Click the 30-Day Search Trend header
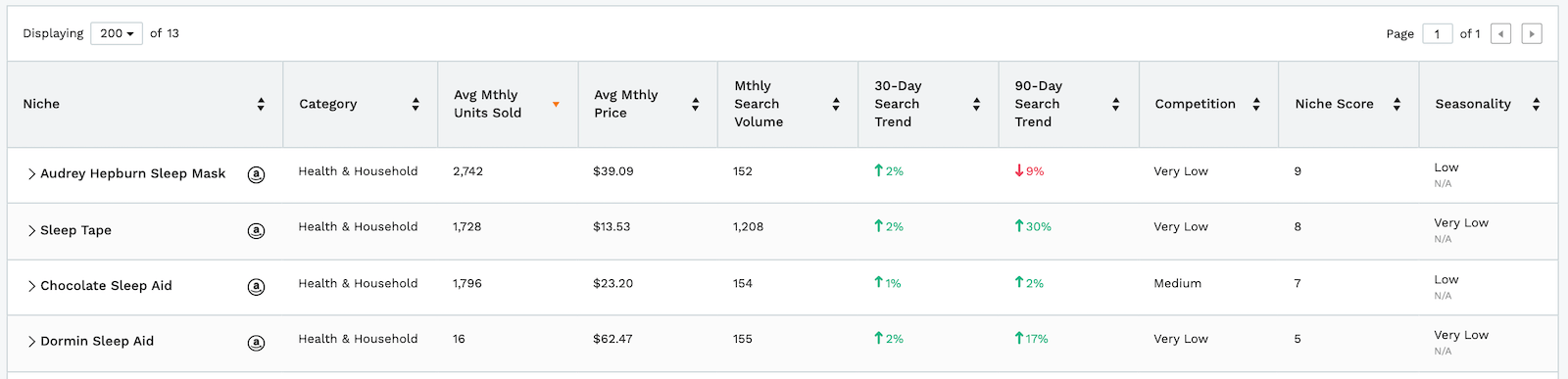 pos(898,104)
